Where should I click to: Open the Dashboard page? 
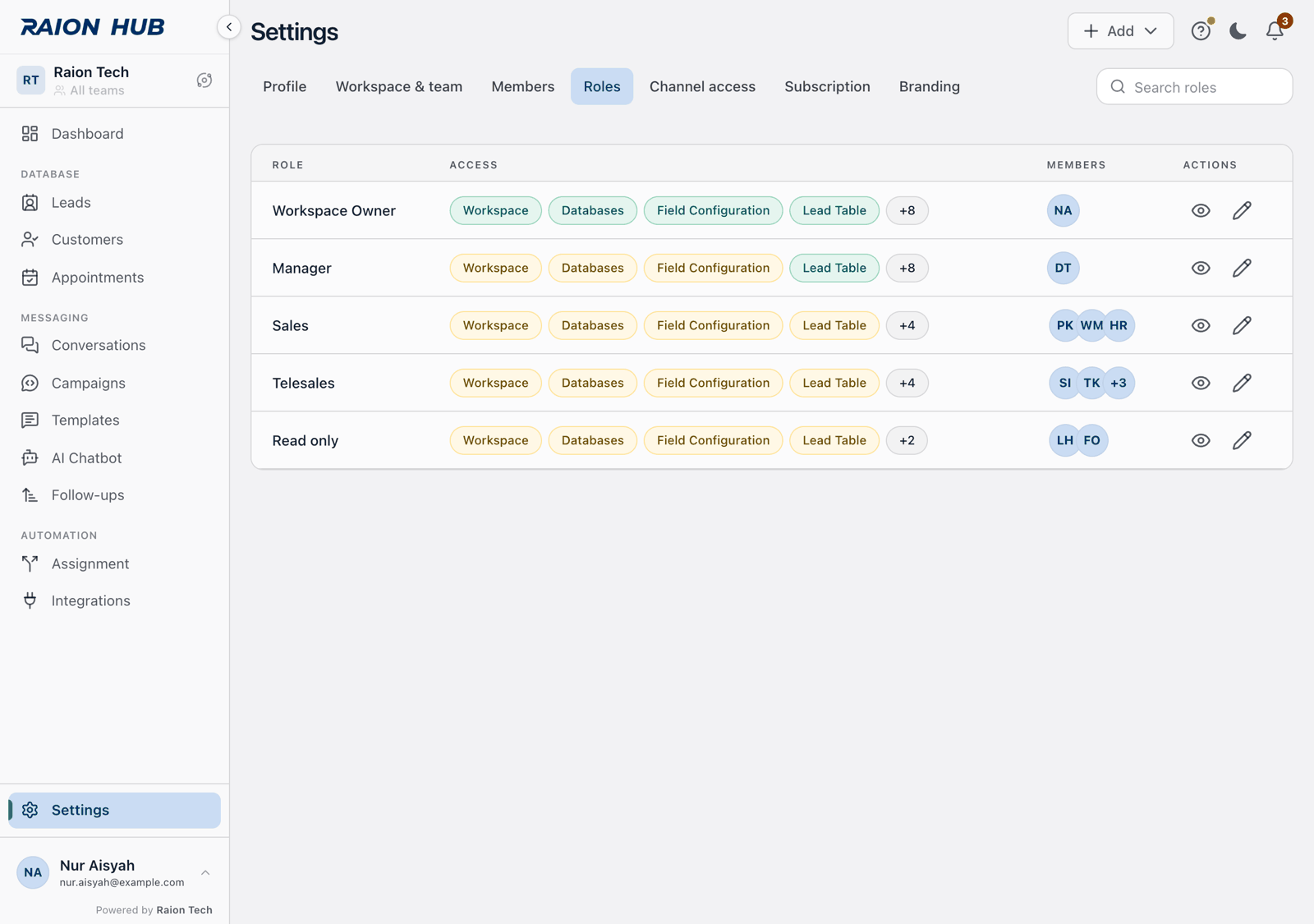(114, 134)
